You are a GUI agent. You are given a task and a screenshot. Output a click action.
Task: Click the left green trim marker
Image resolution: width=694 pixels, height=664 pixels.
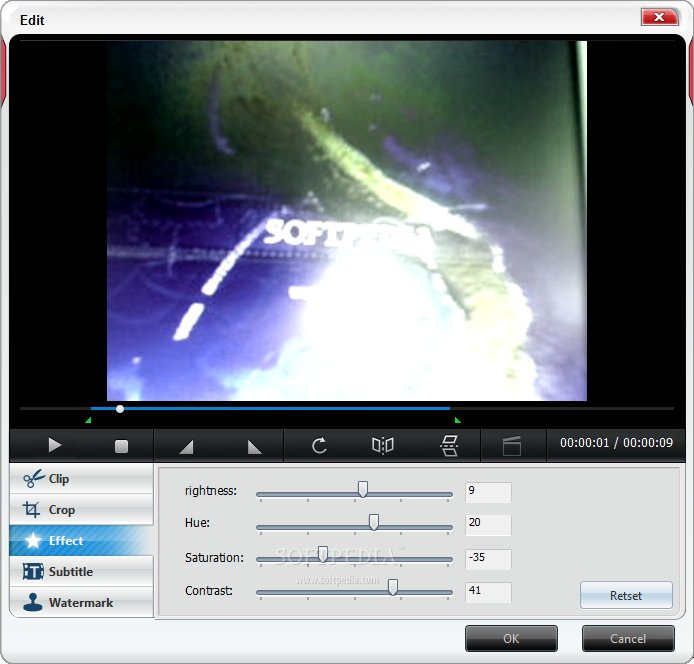[88, 420]
